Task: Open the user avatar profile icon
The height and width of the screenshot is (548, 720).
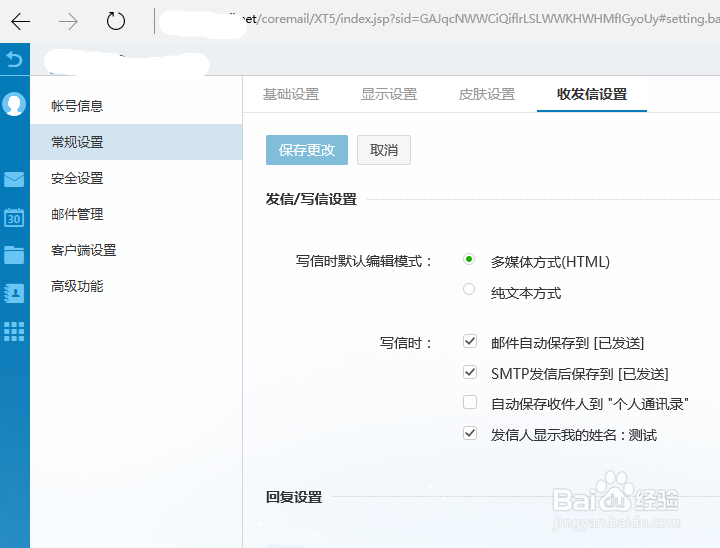Action: click(x=14, y=104)
